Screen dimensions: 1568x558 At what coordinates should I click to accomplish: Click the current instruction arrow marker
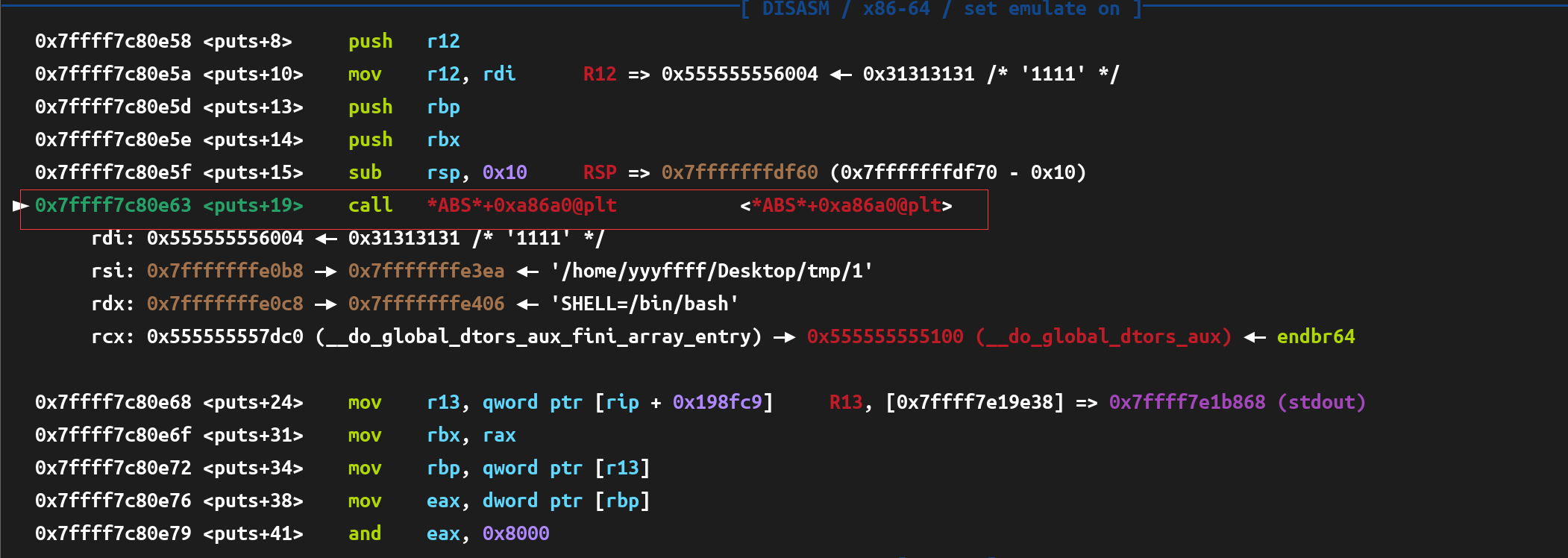20,205
